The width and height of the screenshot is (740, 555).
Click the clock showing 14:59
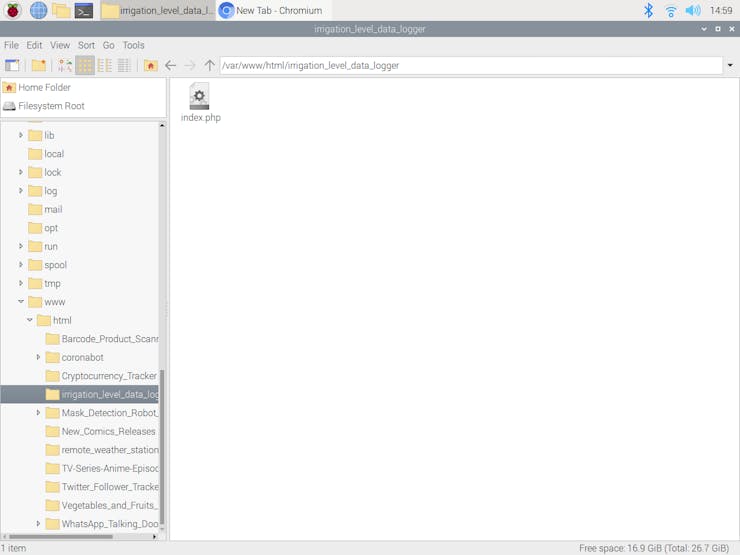coord(721,10)
